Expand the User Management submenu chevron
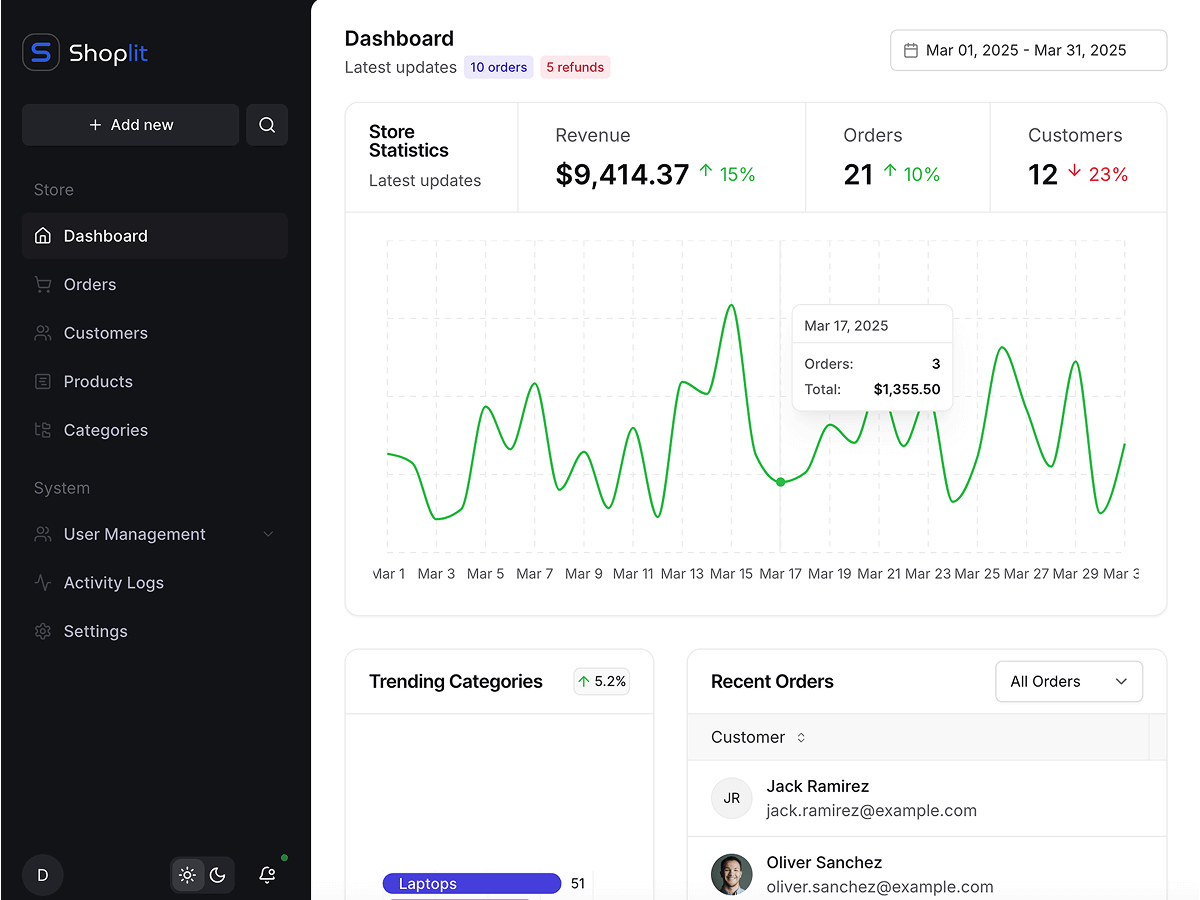Image resolution: width=1200 pixels, height=900 pixels. (x=268, y=534)
